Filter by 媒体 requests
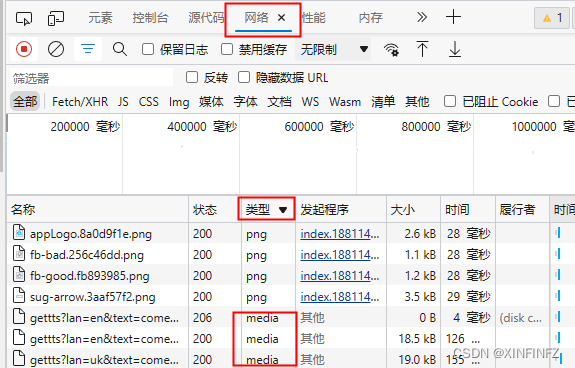Image resolution: width=575 pixels, height=368 pixels. coord(211,102)
